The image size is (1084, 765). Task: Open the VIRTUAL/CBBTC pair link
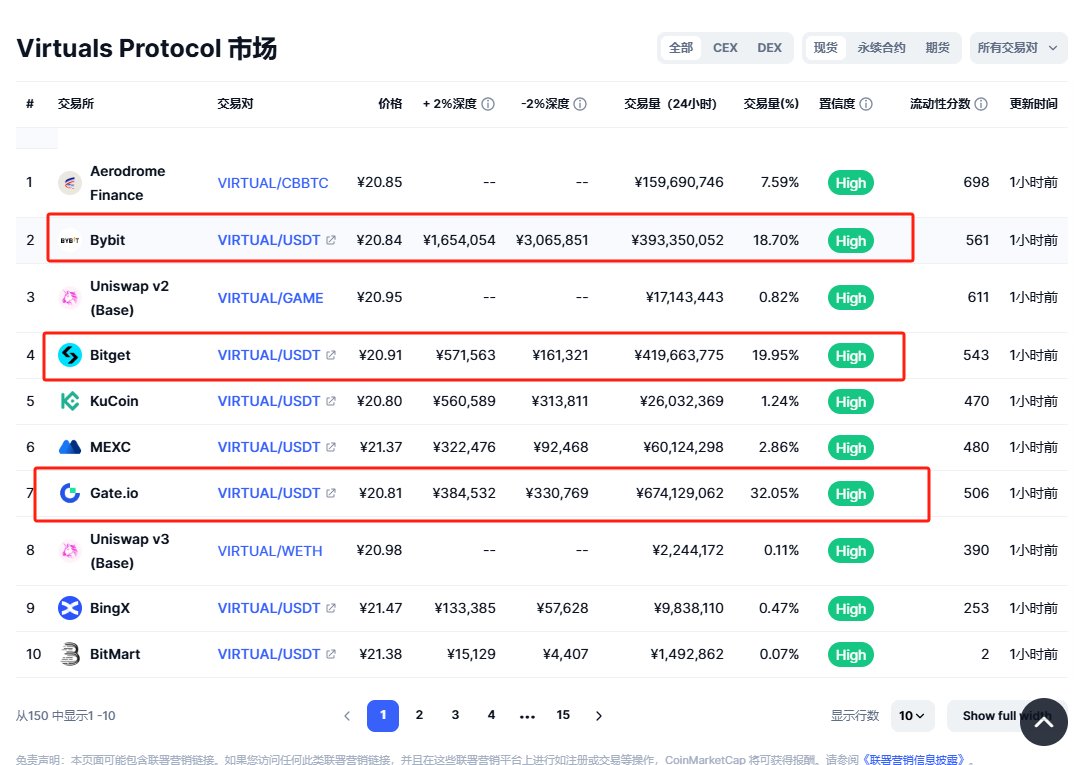(x=273, y=183)
